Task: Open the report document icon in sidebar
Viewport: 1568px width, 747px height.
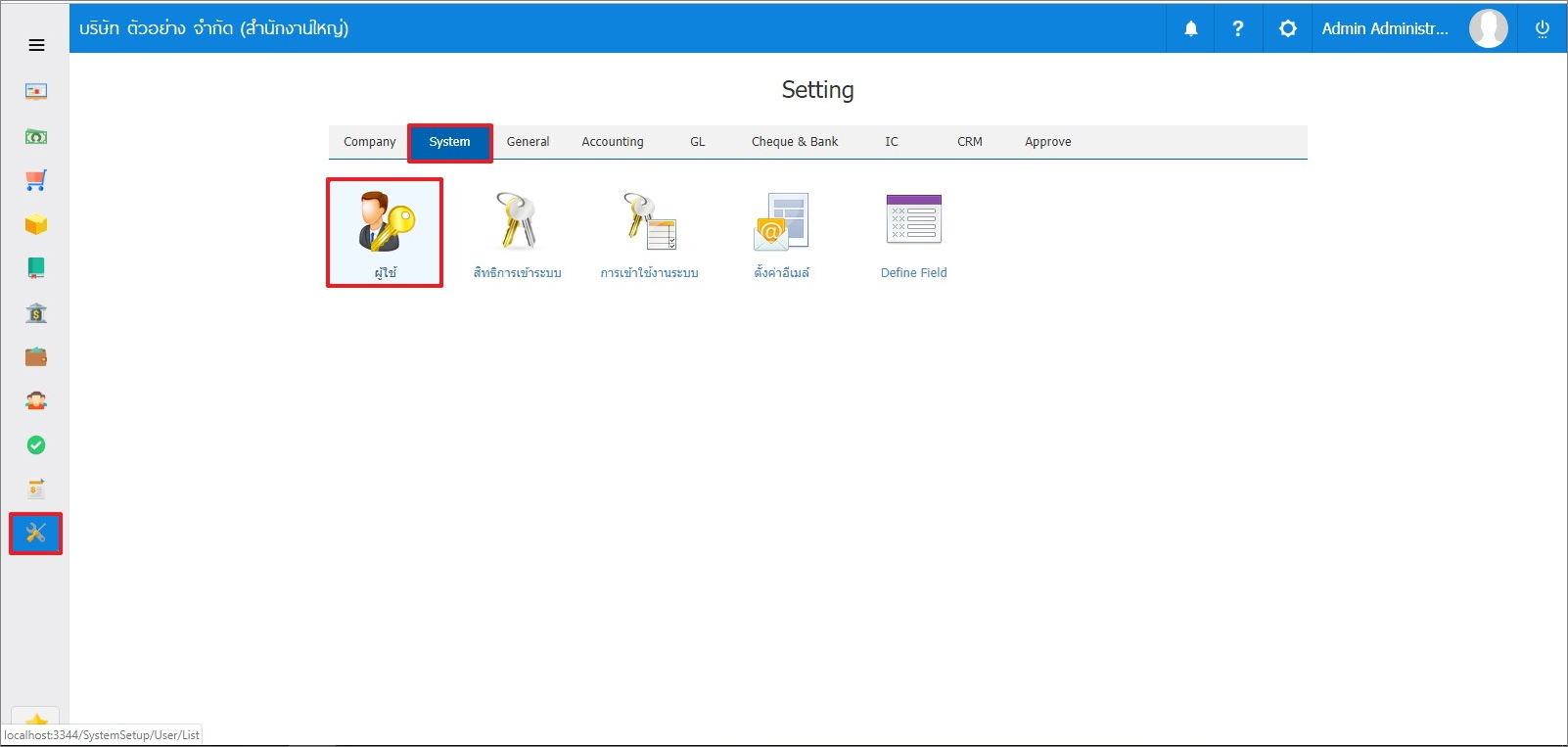Action: pos(36,489)
